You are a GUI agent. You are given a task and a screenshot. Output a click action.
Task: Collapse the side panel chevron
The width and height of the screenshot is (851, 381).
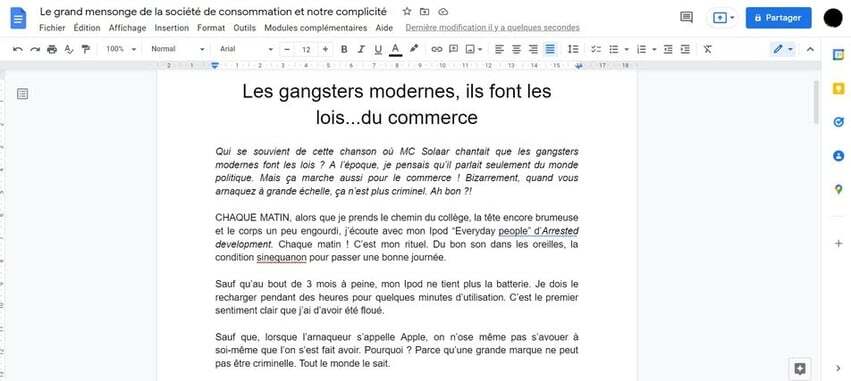pyautogui.click(x=839, y=369)
